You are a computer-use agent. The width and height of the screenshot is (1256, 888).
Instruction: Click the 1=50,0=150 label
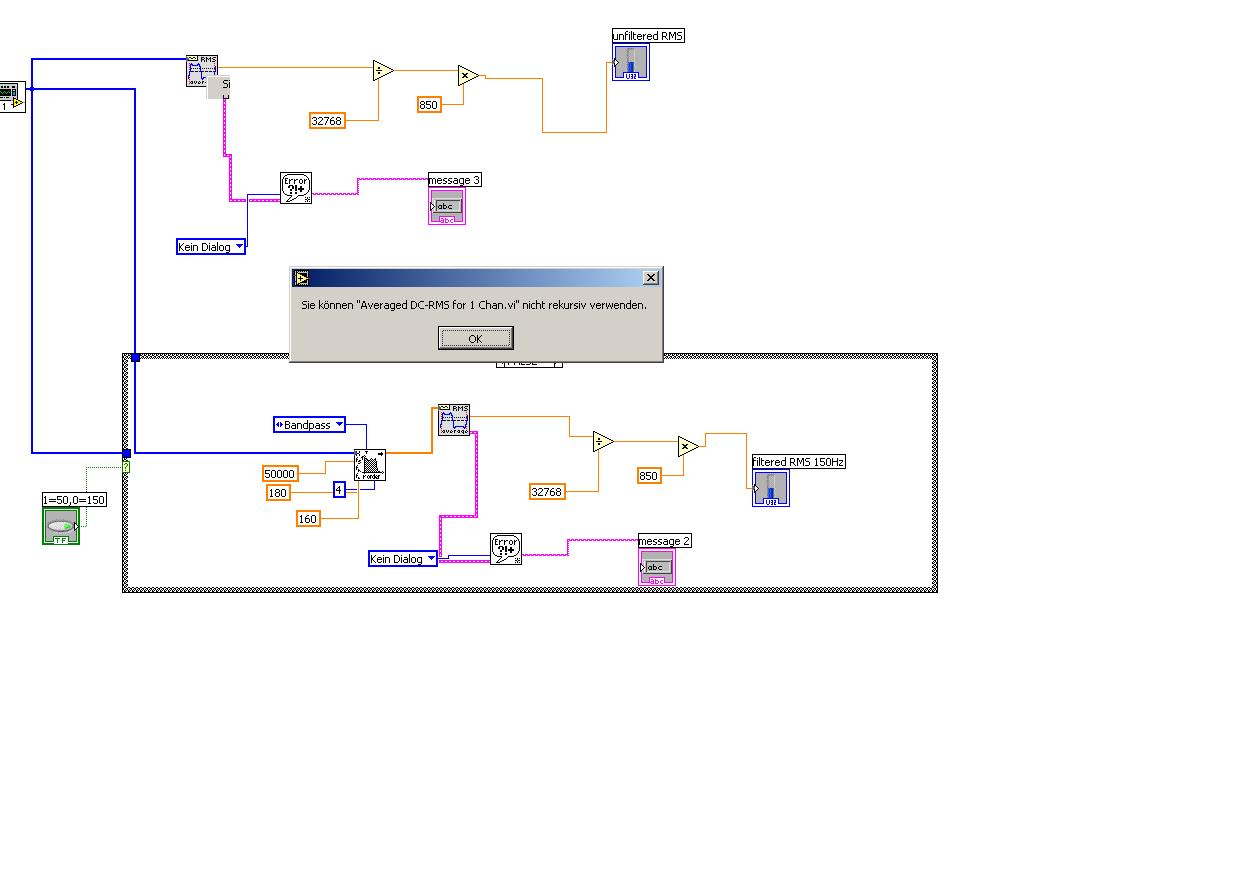pos(74,499)
